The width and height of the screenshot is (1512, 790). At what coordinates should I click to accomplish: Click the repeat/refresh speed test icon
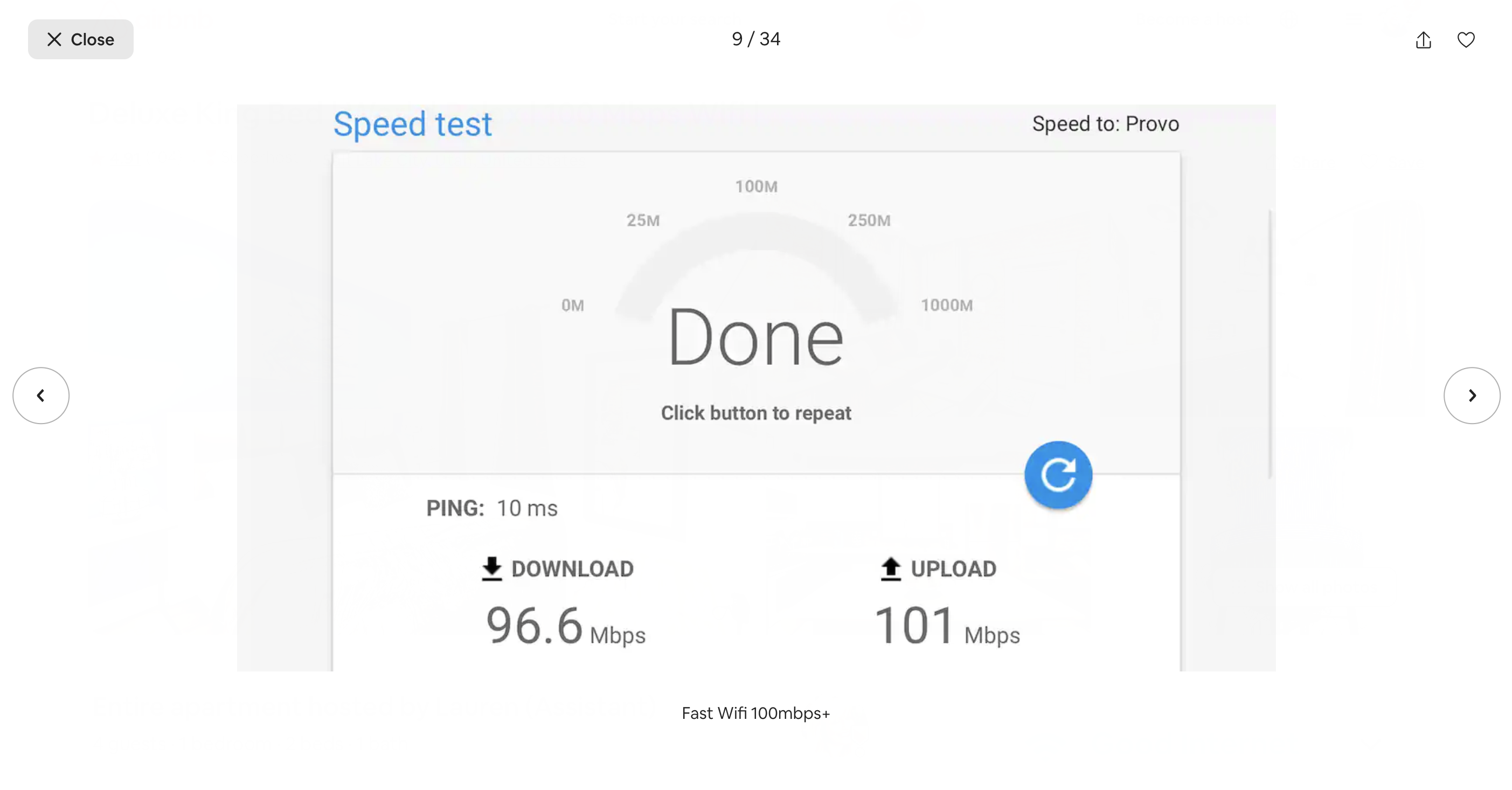1058,473
